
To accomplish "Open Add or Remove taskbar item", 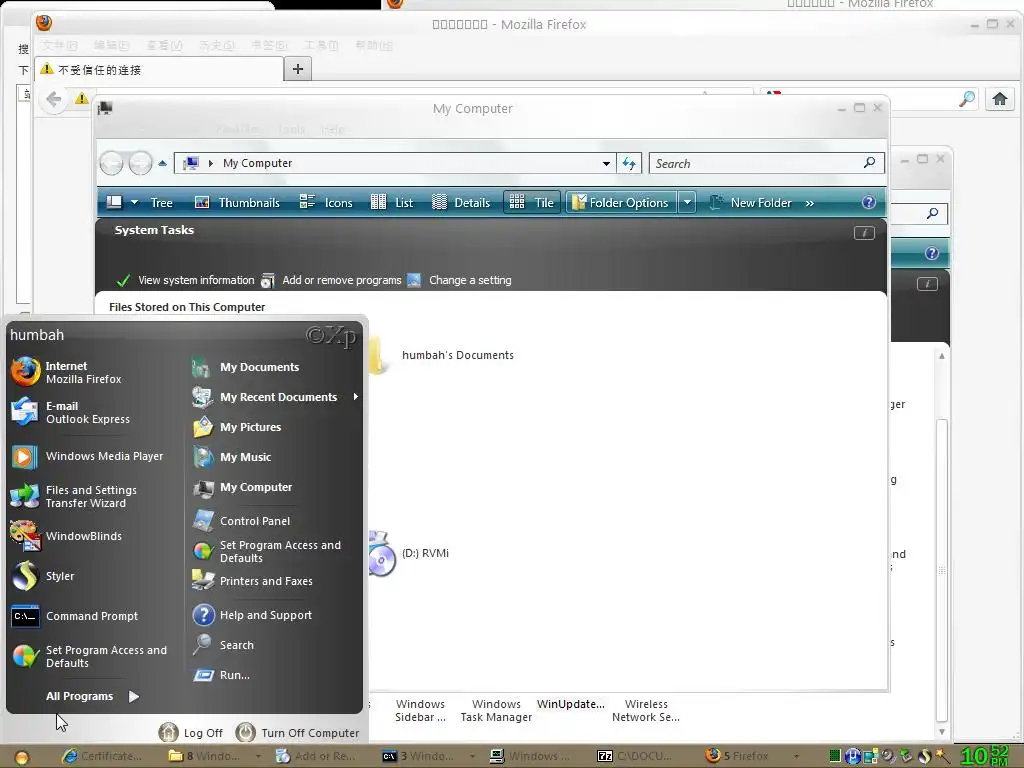I will click(x=317, y=756).
